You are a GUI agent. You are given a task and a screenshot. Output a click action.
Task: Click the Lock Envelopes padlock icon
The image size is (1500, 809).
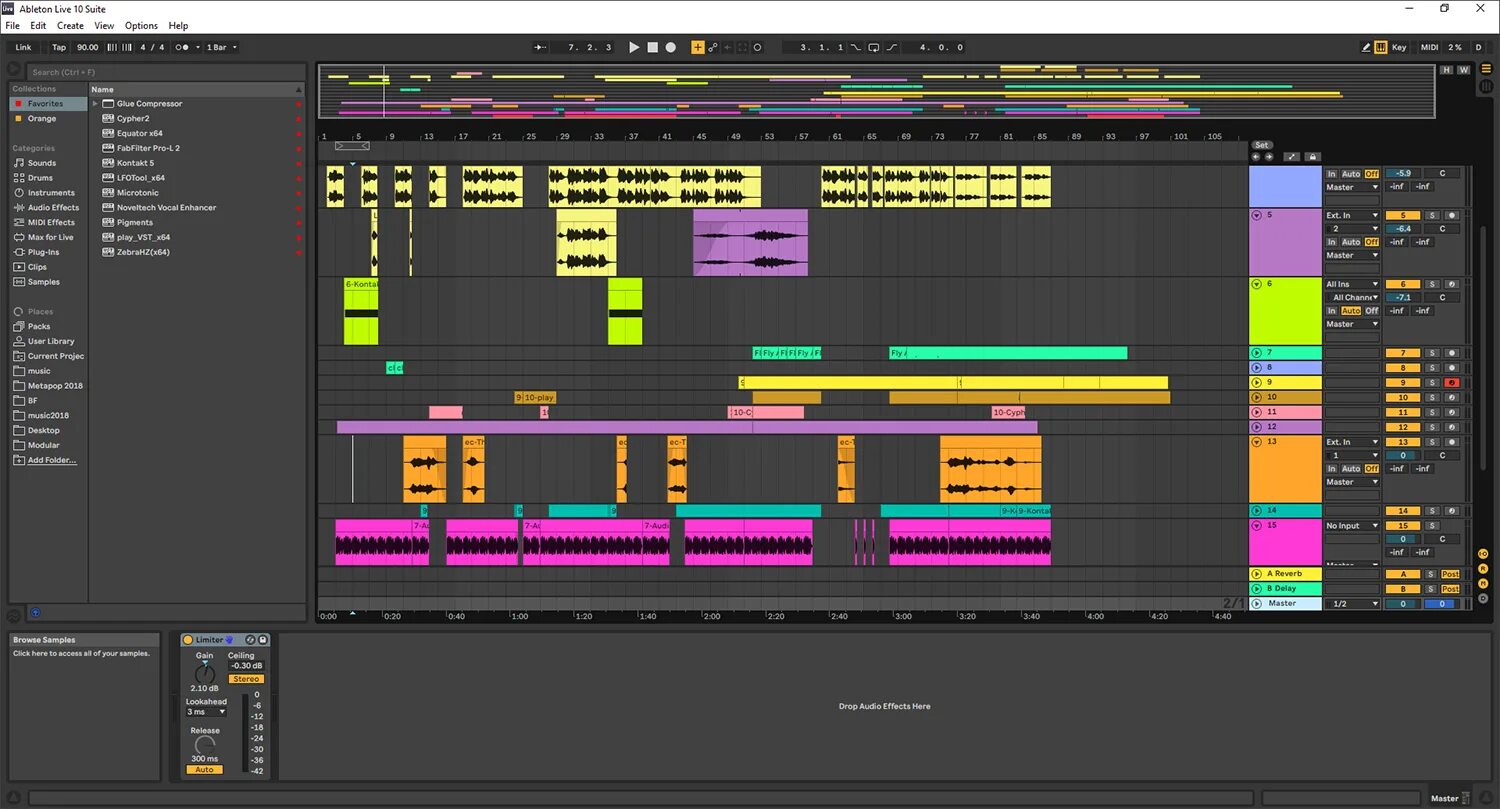point(1313,157)
